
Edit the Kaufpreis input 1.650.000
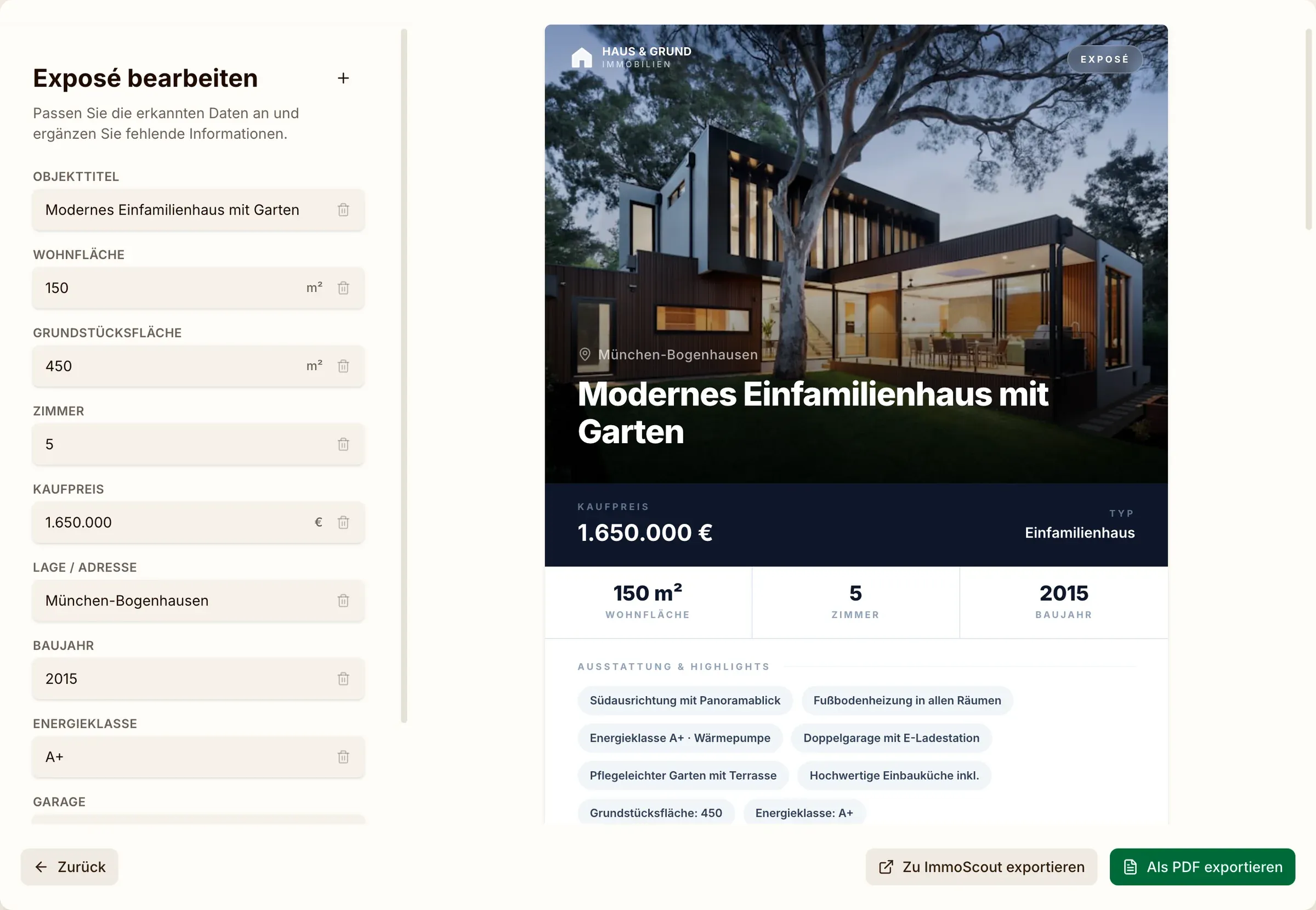198,522
